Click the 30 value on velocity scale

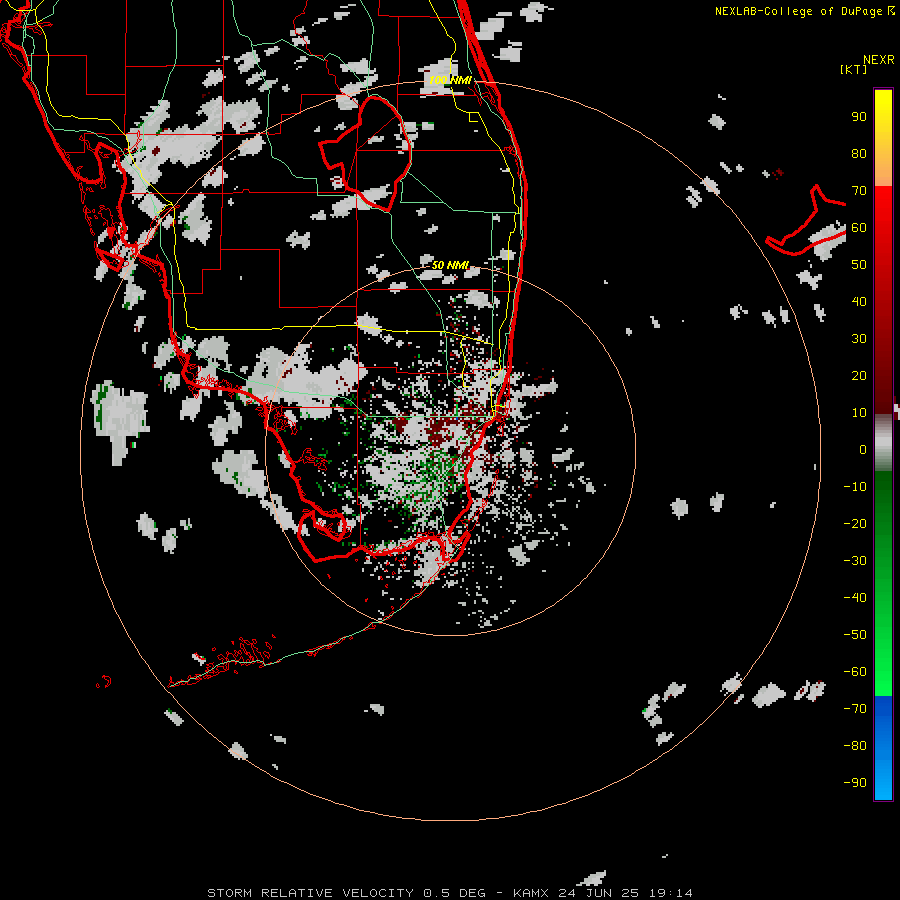[859, 339]
